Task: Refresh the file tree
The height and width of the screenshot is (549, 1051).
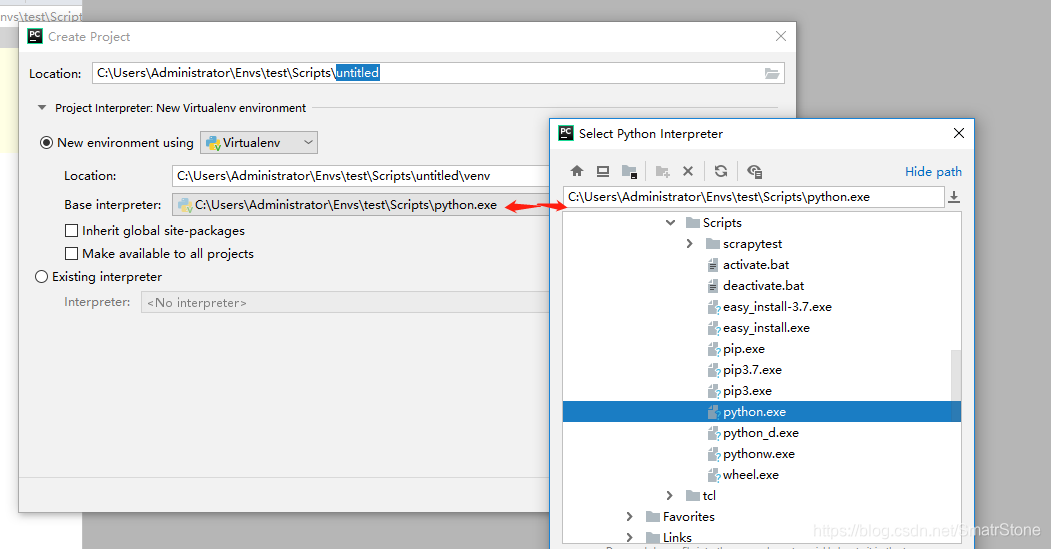Action: tap(721, 171)
